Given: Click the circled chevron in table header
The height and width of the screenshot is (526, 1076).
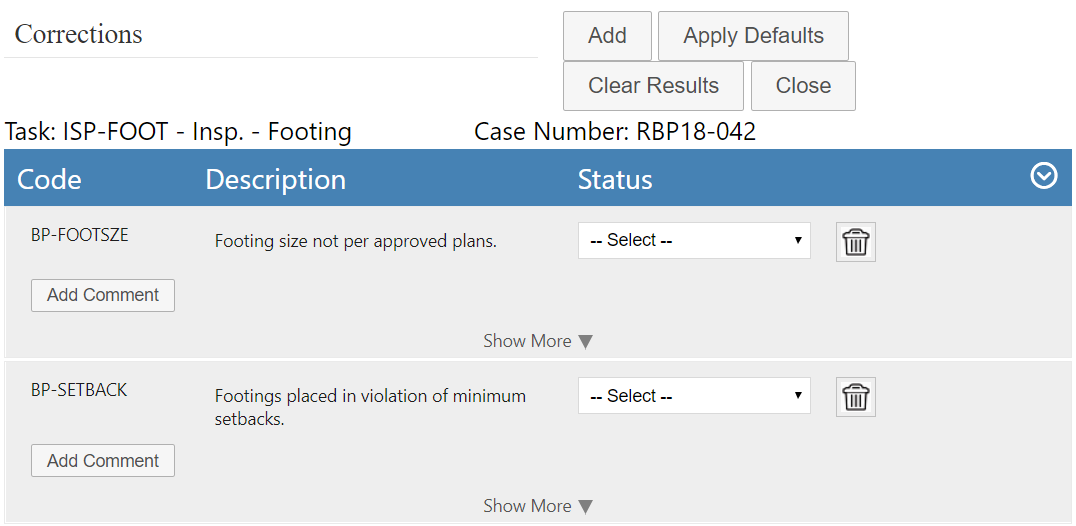Looking at the screenshot, I should pyautogui.click(x=1043, y=177).
